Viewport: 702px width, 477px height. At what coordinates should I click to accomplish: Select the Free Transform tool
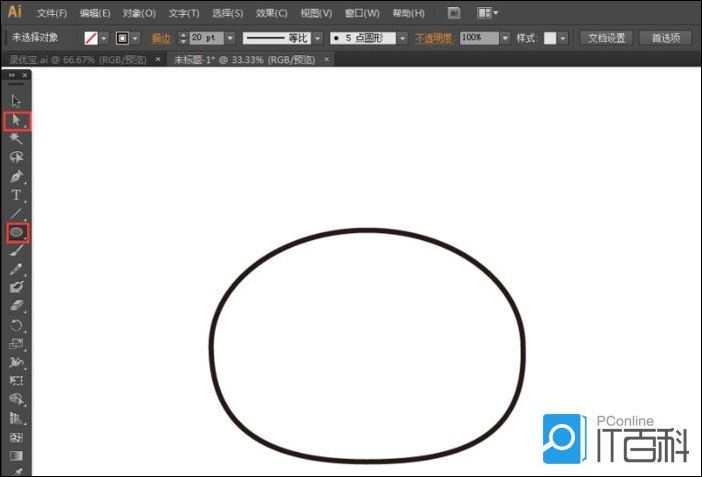tap(16, 381)
